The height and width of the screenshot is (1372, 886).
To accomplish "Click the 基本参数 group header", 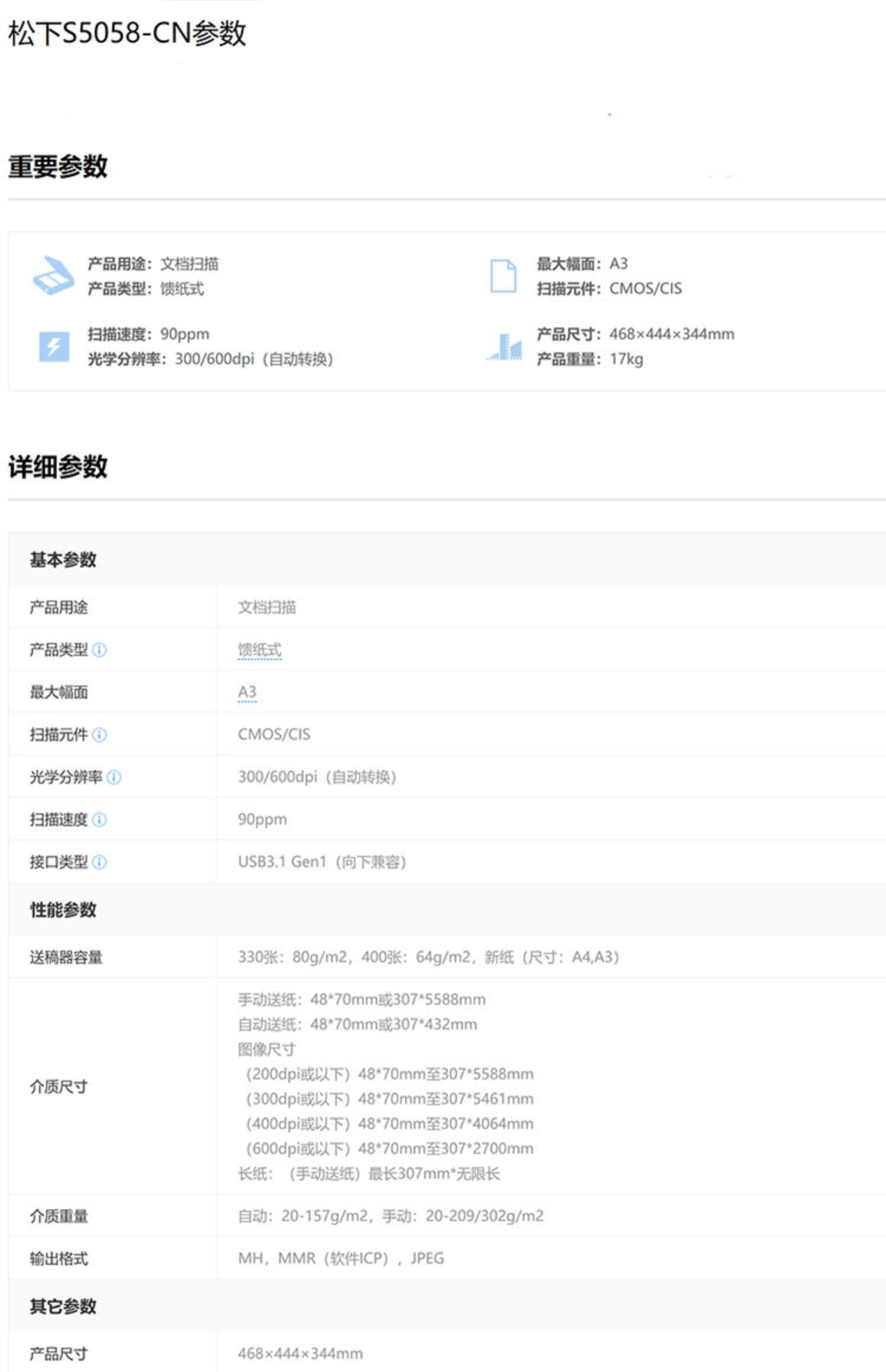I will [63, 560].
